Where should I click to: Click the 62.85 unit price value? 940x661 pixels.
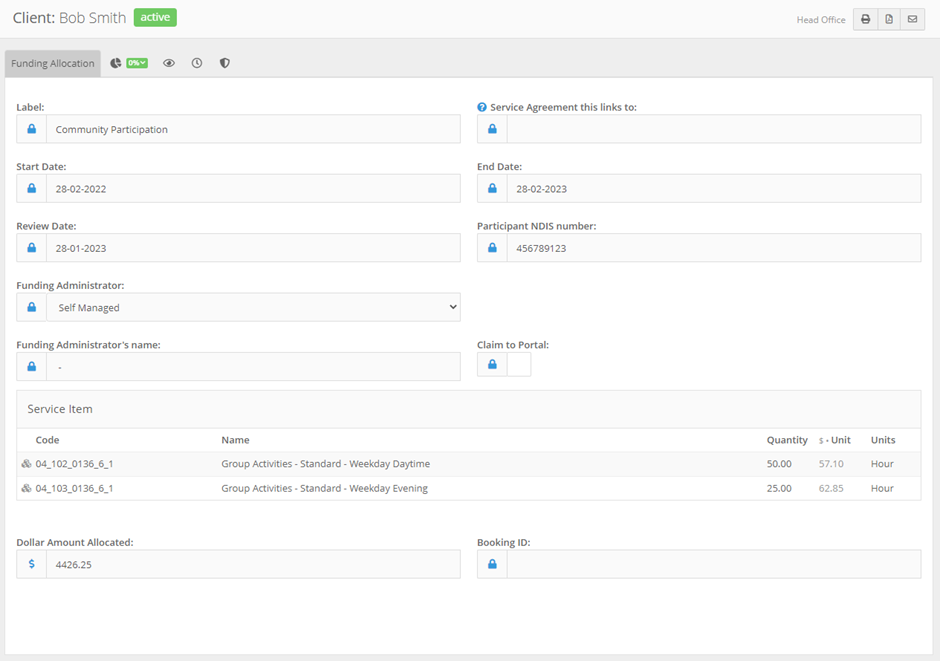coord(831,488)
